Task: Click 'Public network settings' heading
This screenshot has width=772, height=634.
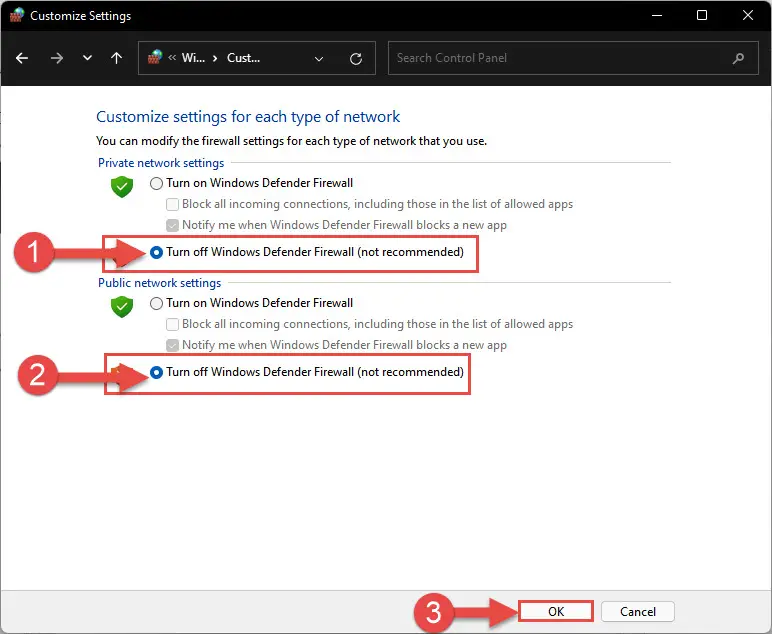Action: [x=160, y=283]
